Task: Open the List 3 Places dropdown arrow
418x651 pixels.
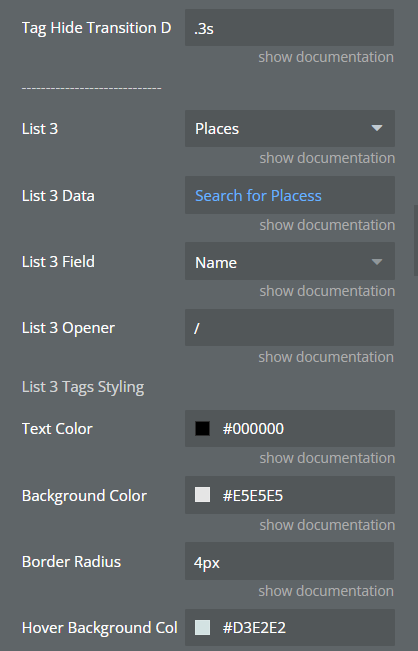Action: [376, 128]
